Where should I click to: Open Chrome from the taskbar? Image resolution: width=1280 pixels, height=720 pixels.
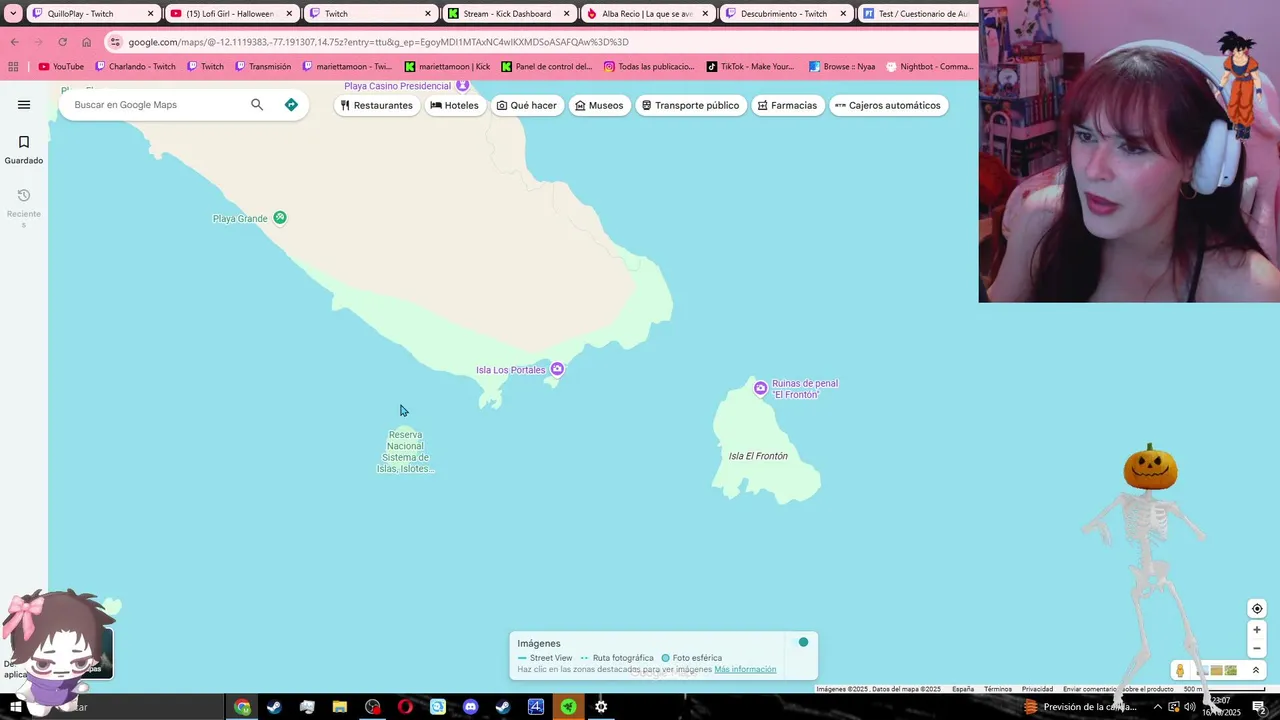[x=242, y=707]
